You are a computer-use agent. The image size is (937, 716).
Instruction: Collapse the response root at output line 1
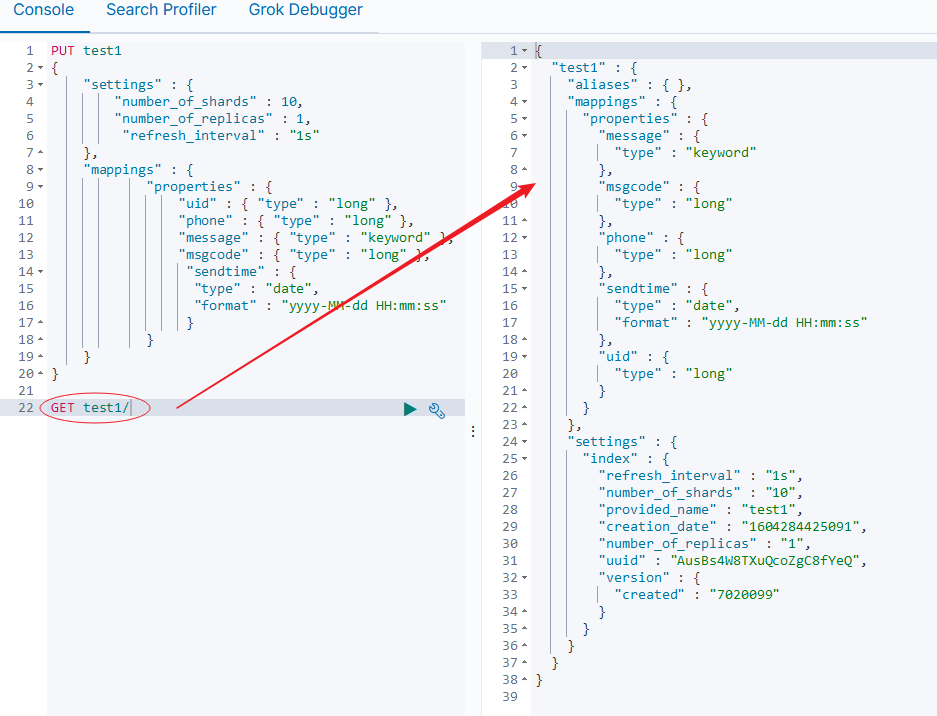tap(525, 51)
